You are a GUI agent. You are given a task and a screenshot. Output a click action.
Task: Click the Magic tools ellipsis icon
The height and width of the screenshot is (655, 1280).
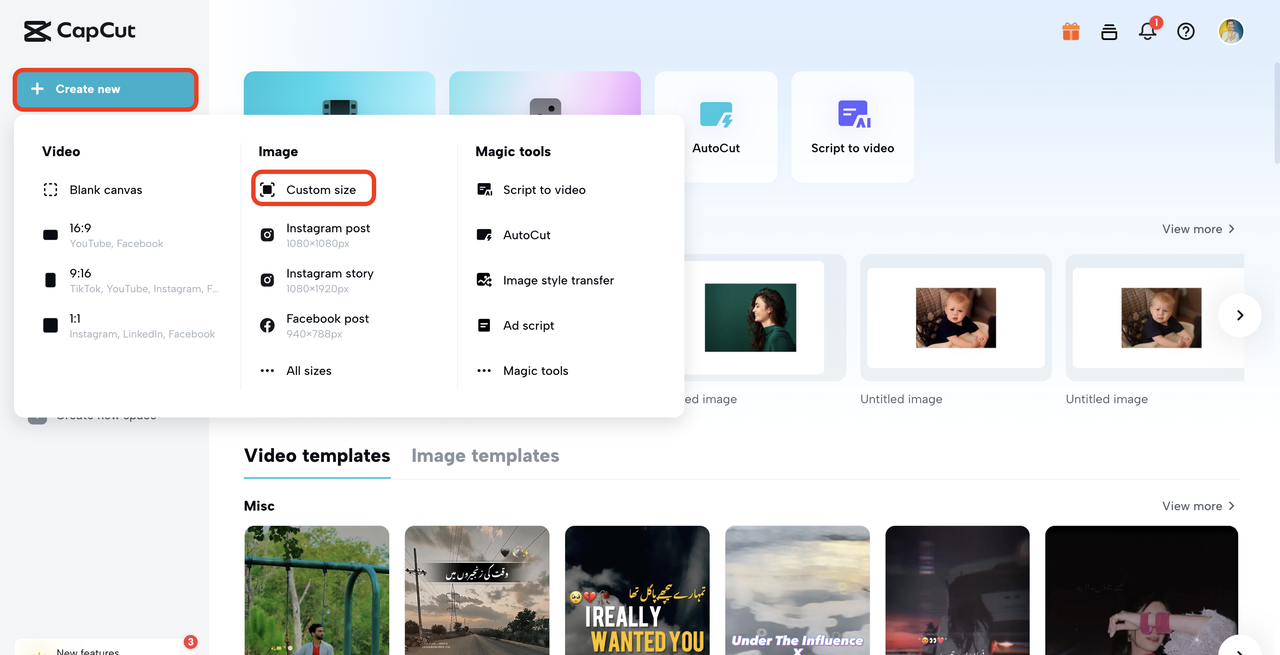click(x=484, y=371)
